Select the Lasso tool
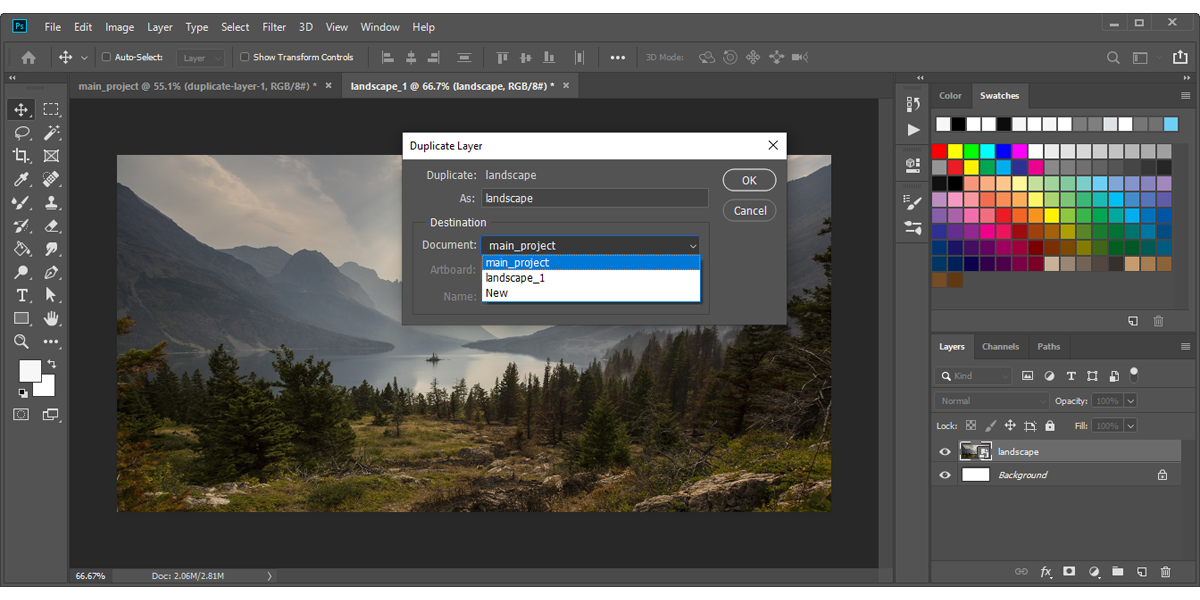This screenshot has width=1200, height=600. click(x=21, y=133)
